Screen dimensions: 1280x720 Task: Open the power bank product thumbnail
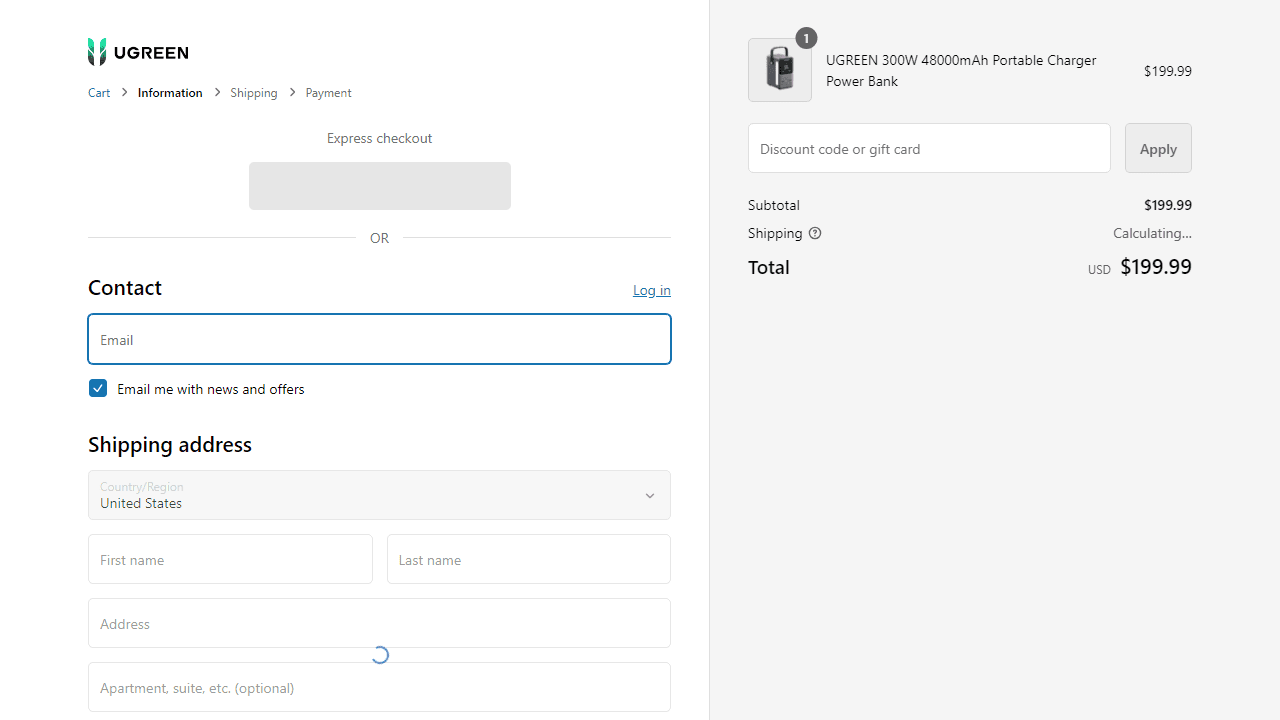(x=780, y=70)
